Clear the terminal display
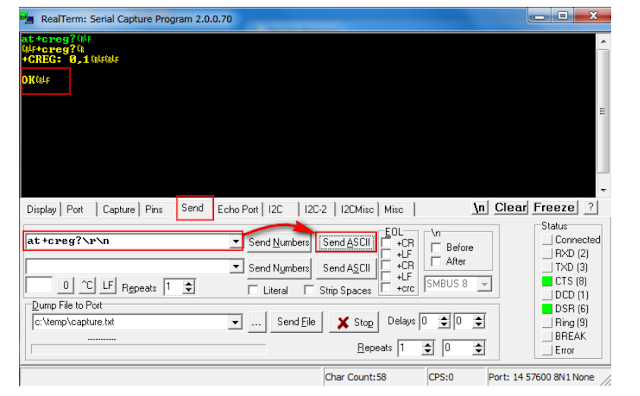Viewport: 640px width, 396px height. click(511, 208)
